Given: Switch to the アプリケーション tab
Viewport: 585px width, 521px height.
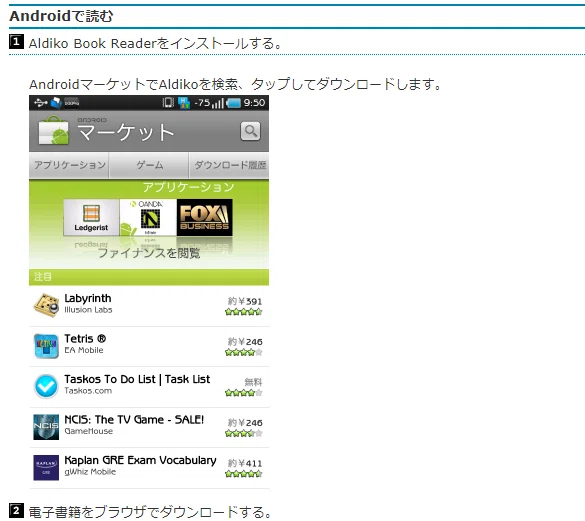Looking at the screenshot, I should 69,165.
